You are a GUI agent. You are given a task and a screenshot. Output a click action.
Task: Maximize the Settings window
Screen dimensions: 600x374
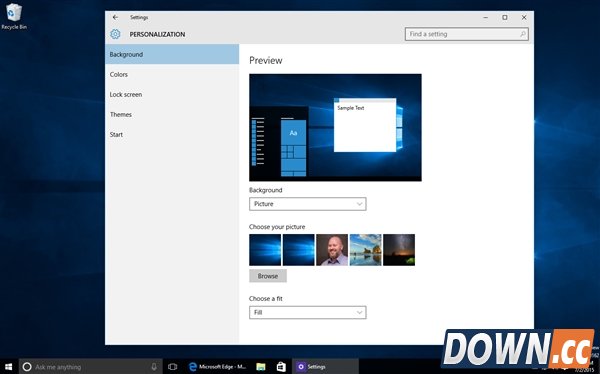pyautogui.click(x=505, y=17)
